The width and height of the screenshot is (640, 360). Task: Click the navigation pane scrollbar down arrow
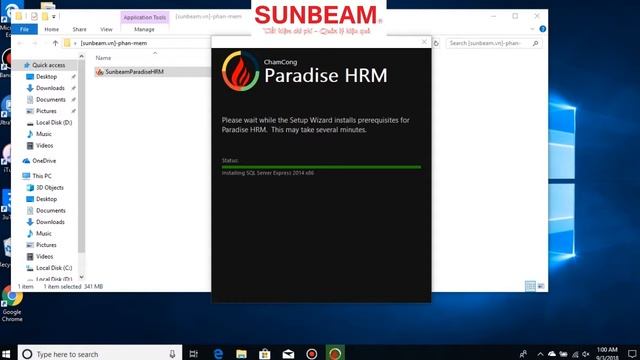pyautogui.click(x=81, y=277)
